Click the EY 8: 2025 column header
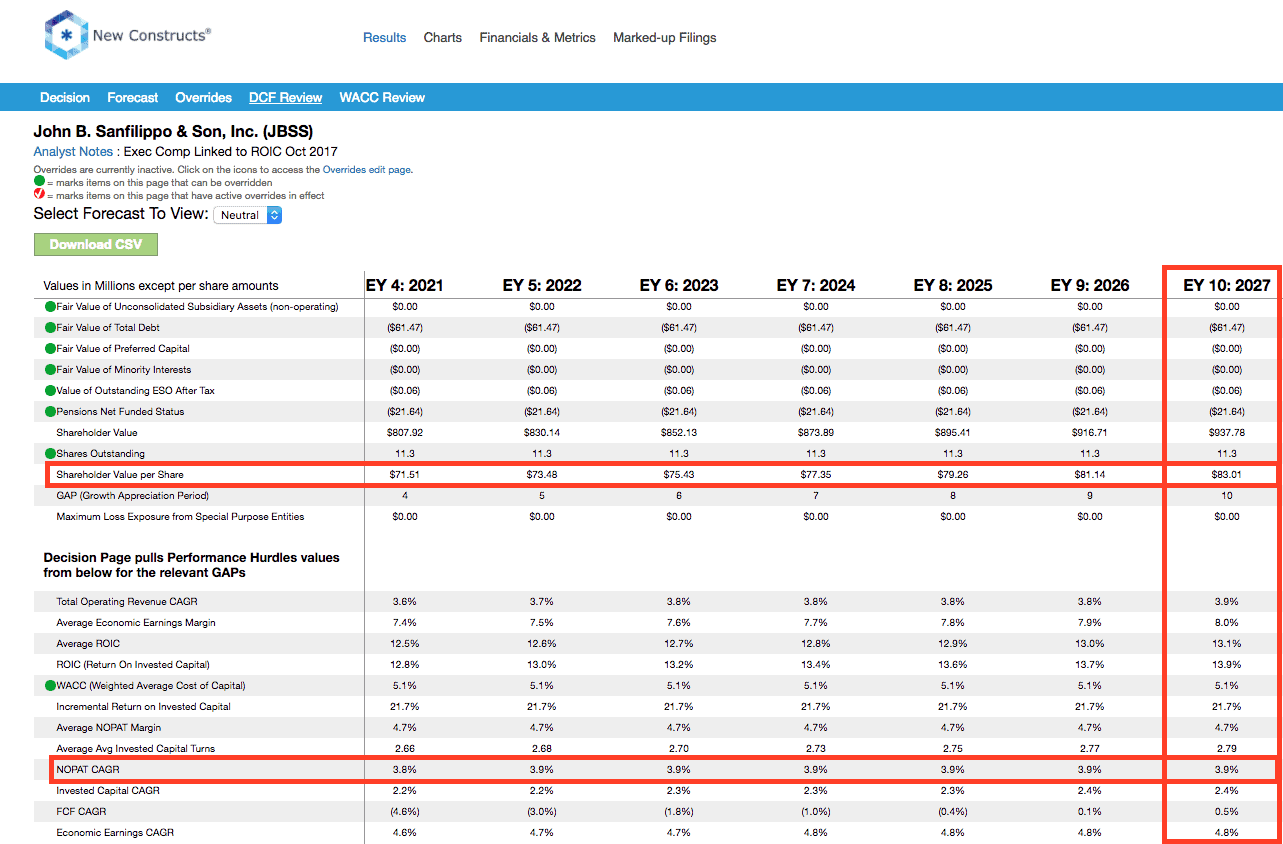This screenshot has width=1283, height=844. click(x=953, y=286)
